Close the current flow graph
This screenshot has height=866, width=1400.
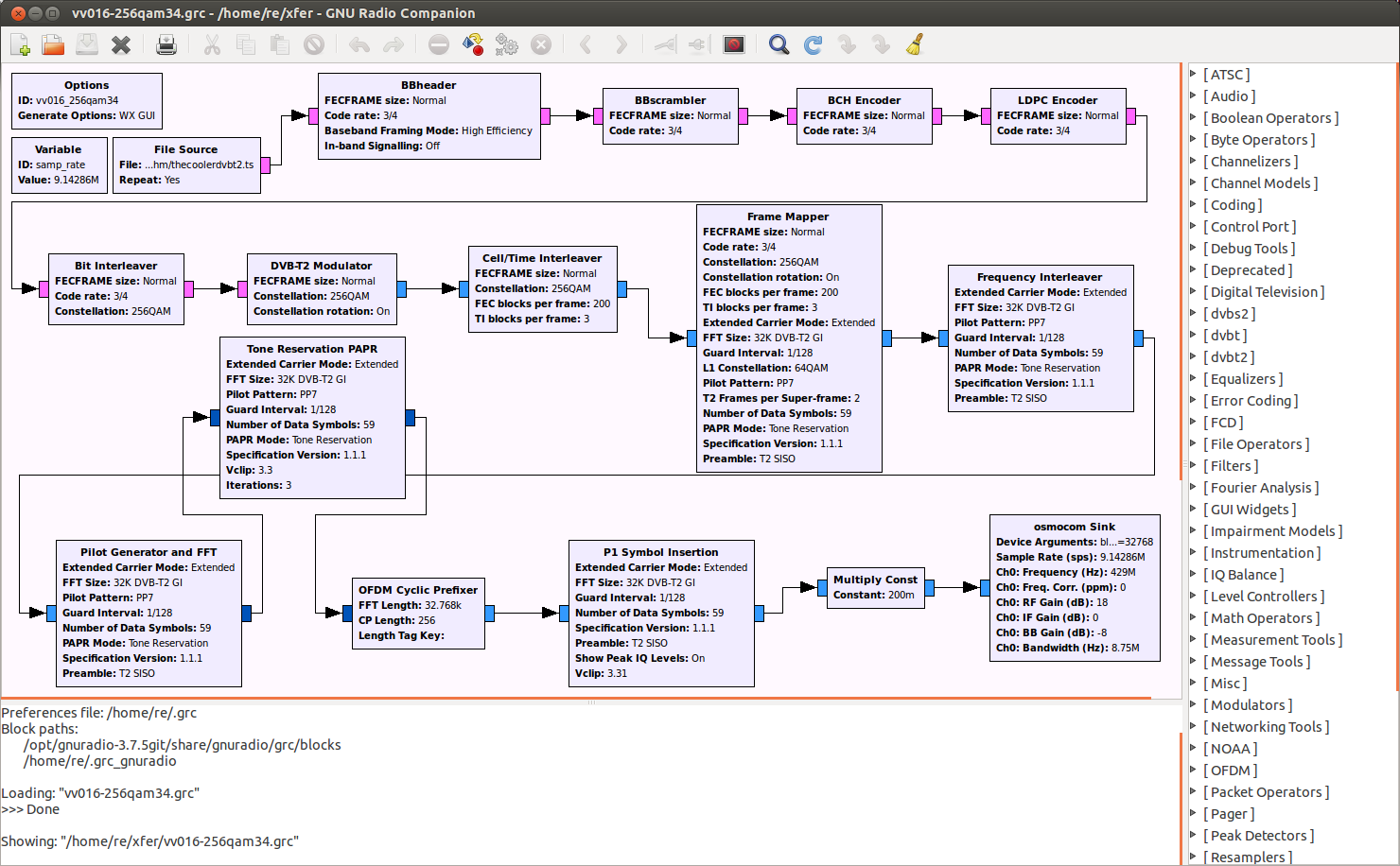tap(121, 44)
